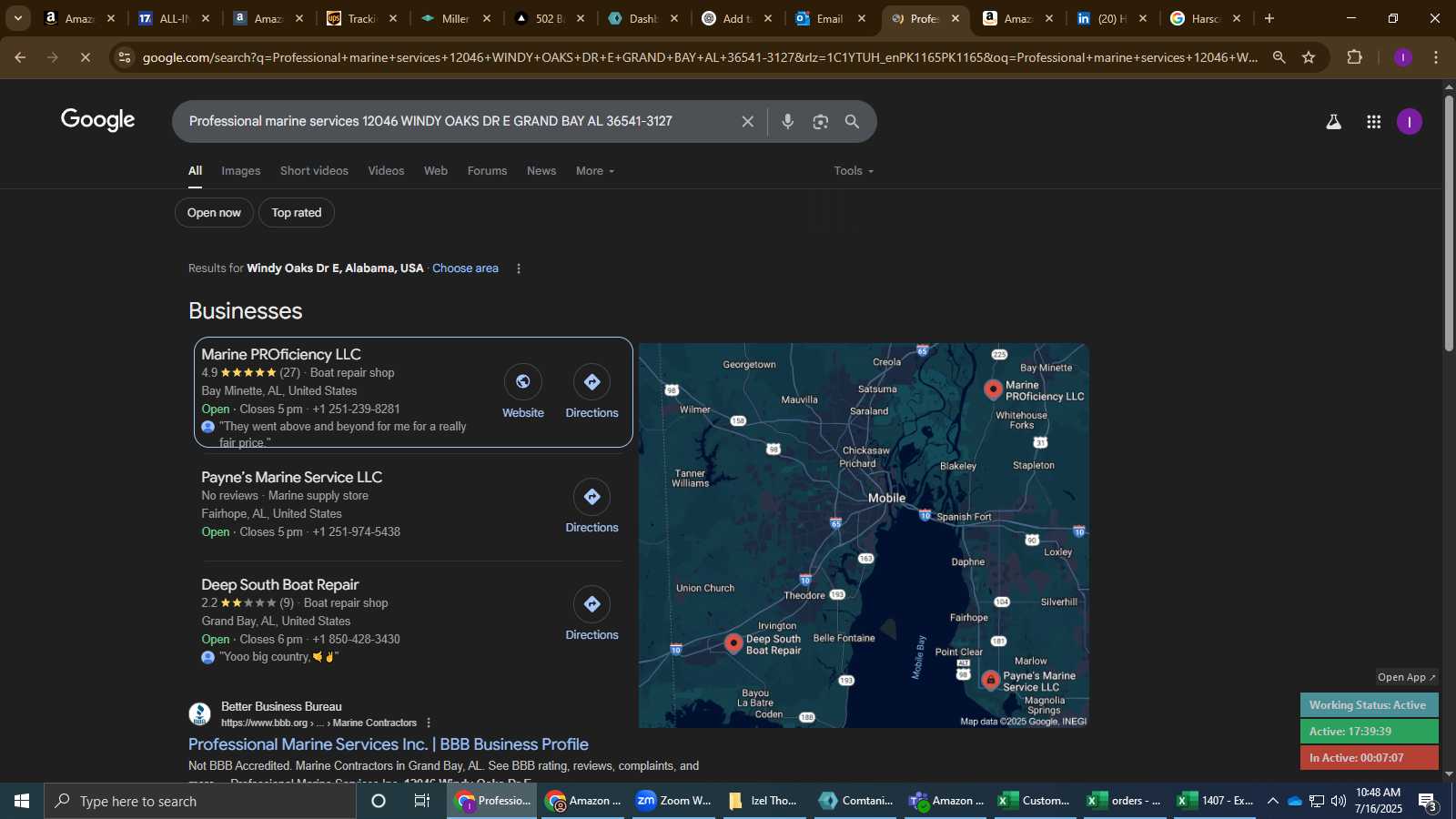Switch to Forums results tab

487,171
